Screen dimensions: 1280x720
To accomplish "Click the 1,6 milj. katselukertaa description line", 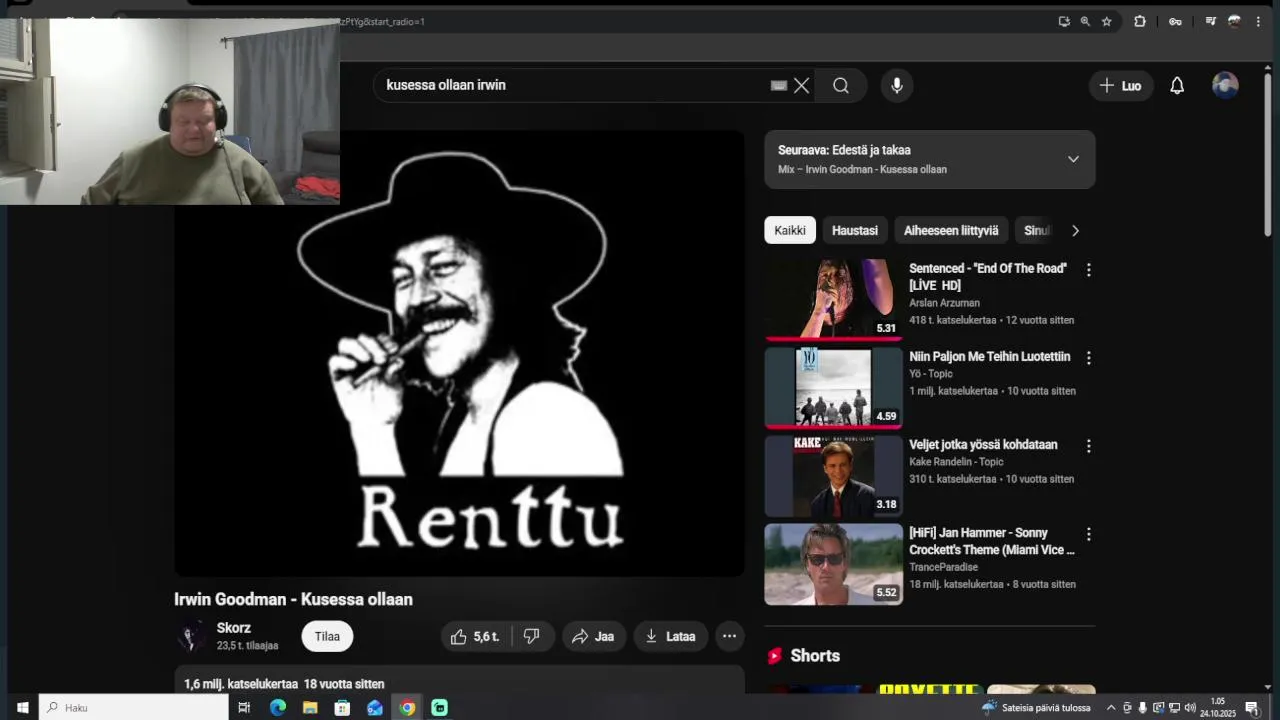I will point(284,684).
